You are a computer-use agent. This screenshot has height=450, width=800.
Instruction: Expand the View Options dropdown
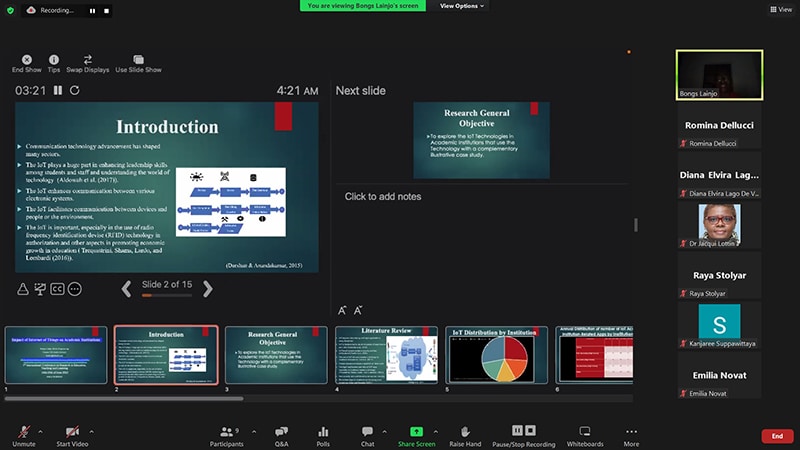pos(462,6)
